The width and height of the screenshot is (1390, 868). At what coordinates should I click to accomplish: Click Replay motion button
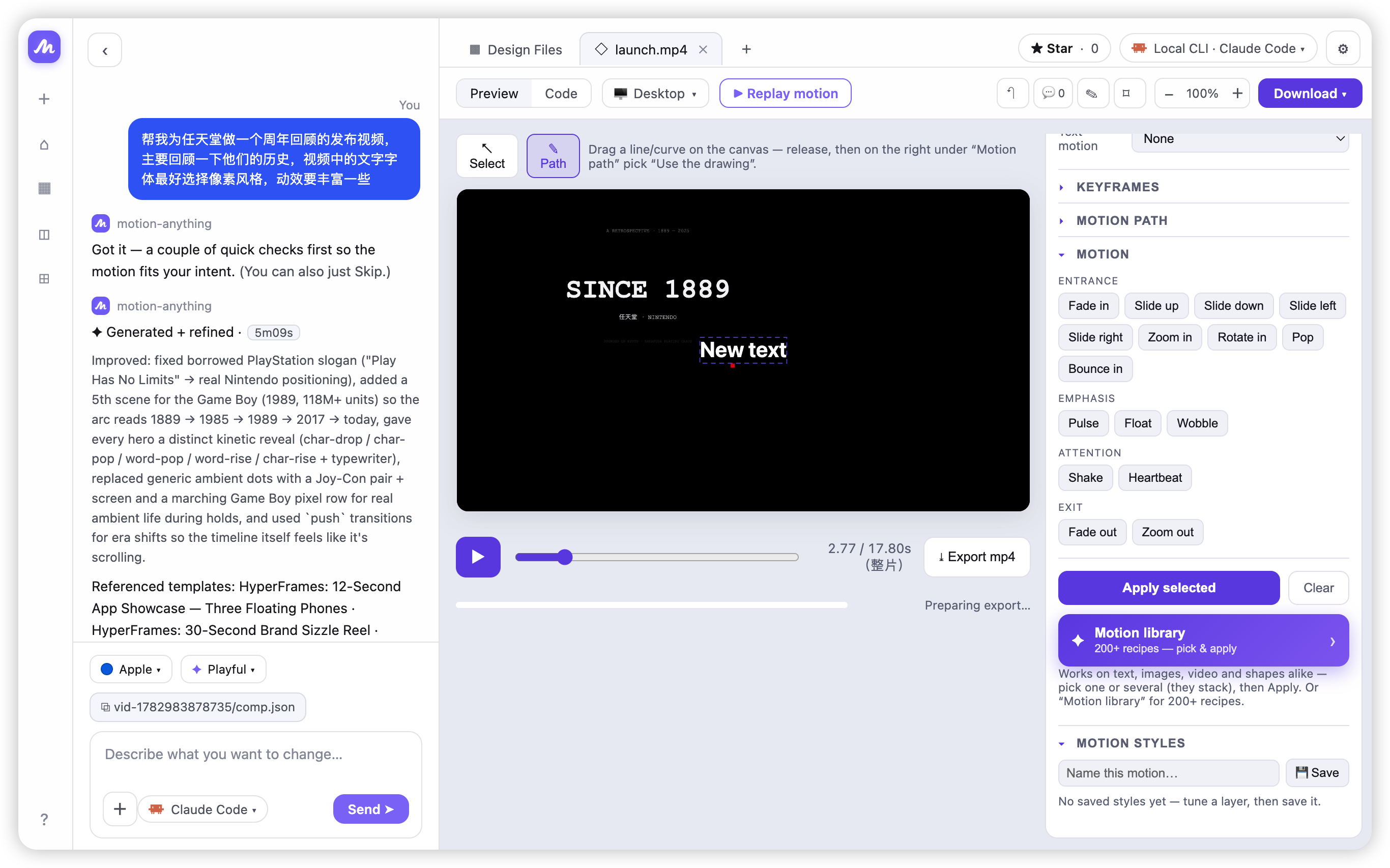click(785, 93)
